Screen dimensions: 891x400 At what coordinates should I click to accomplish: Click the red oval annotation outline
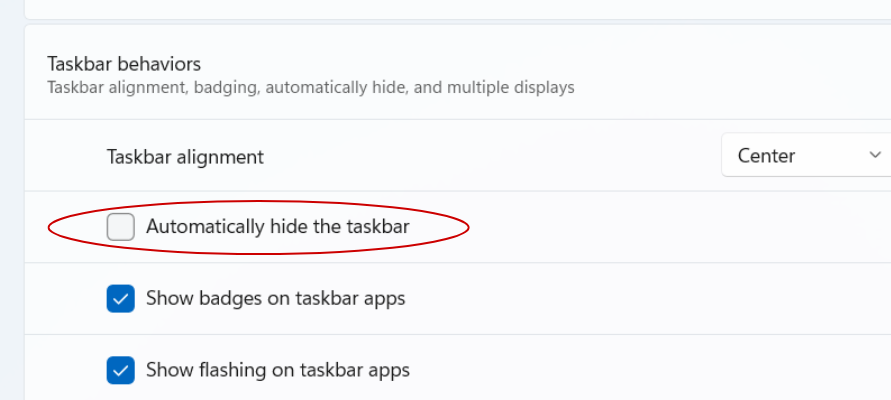tap(468, 228)
